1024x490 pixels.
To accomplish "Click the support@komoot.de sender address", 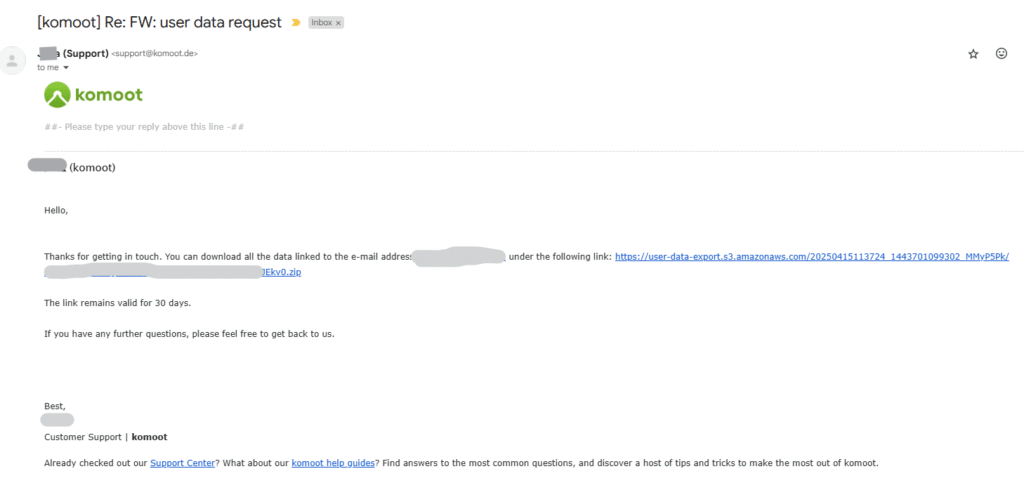I will point(154,54).
